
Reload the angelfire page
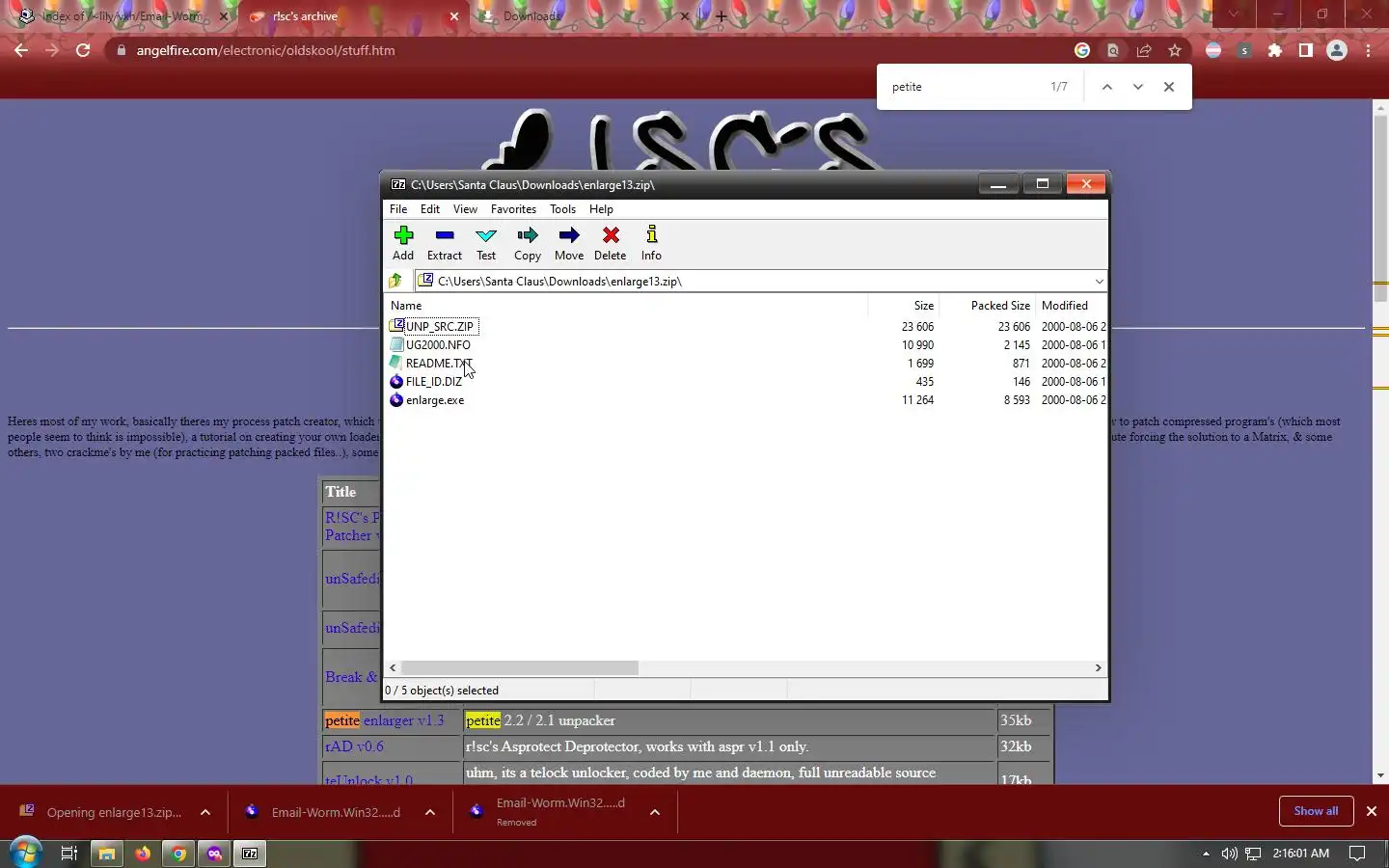tap(83, 50)
